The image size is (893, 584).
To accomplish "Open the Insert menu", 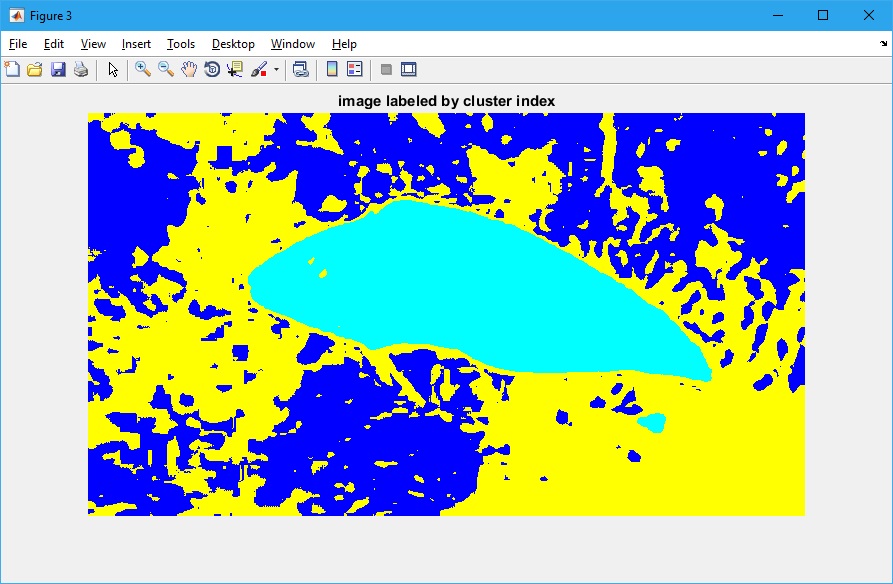I will [136, 44].
